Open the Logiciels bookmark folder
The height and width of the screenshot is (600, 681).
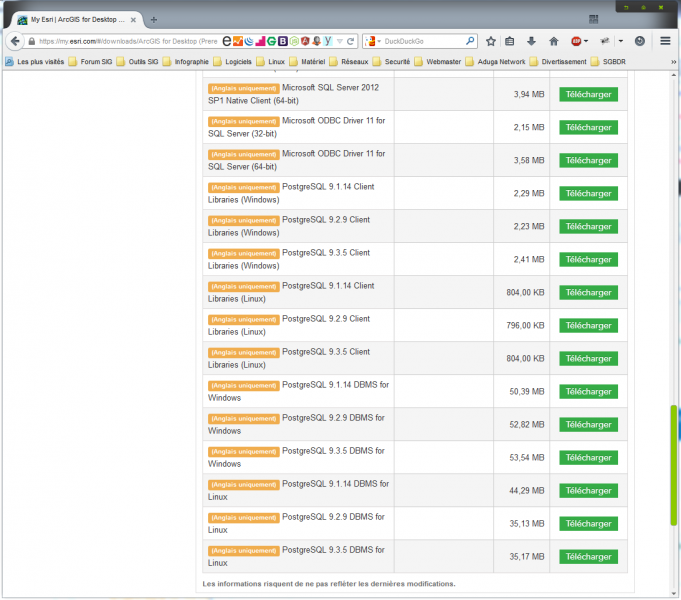point(236,61)
